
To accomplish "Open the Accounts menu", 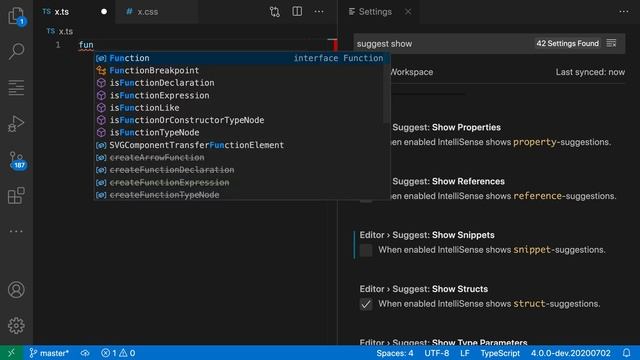I will pos(16,290).
